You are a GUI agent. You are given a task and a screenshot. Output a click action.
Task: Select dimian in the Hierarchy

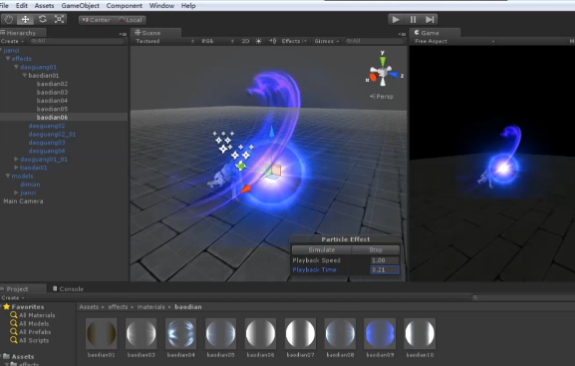(30, 184)
